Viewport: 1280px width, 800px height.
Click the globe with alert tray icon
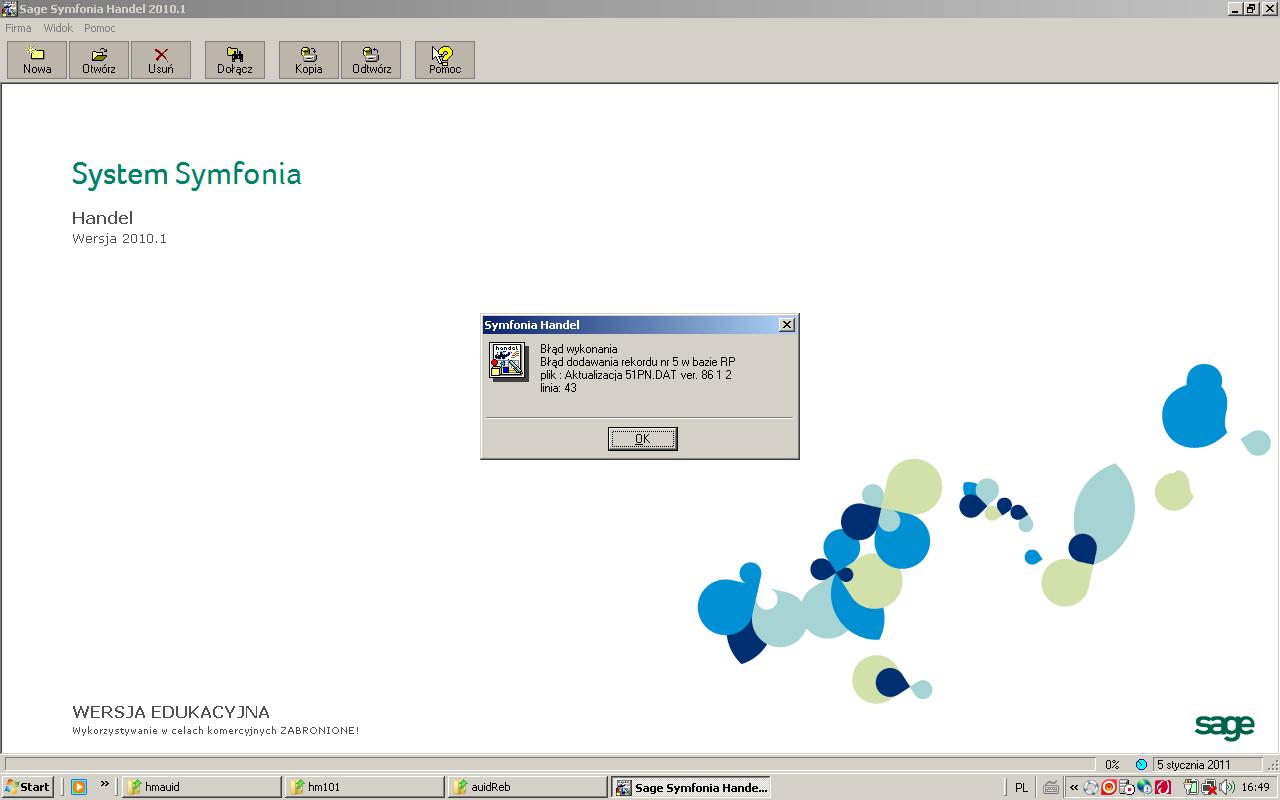click(1144, 787)
